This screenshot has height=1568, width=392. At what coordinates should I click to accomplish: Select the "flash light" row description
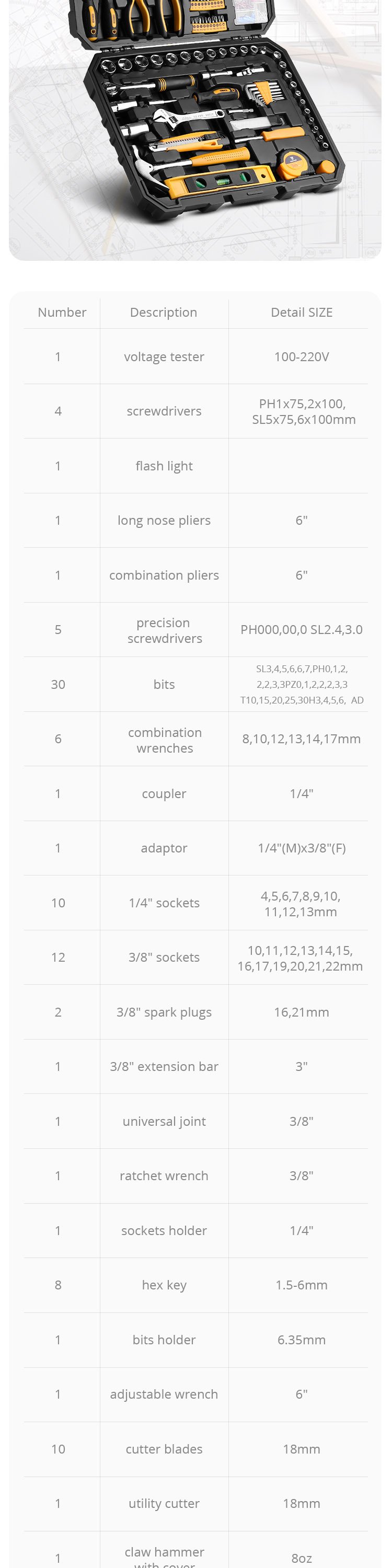click(x=164, y=466)
